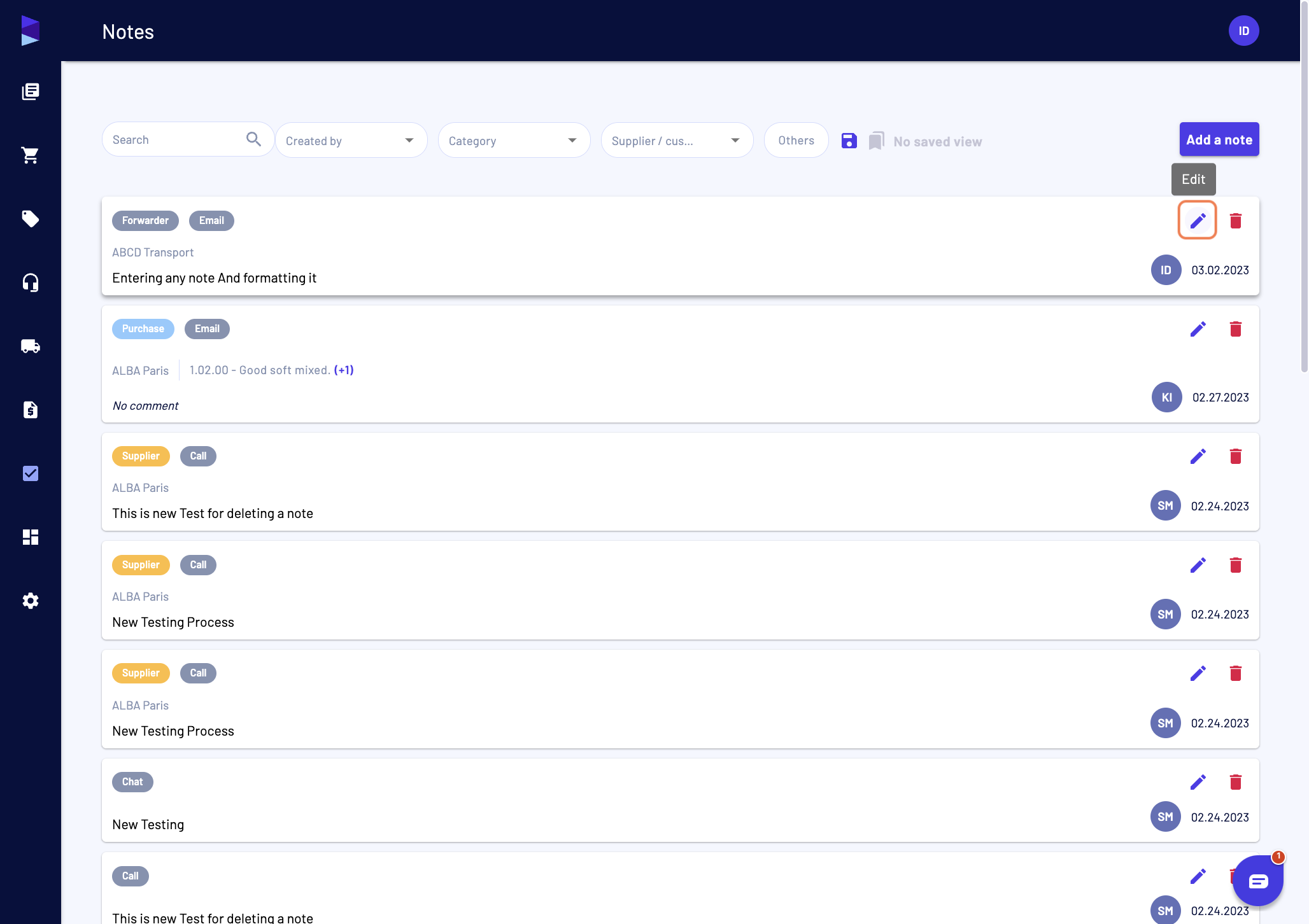1309x924 pixels.
Task: Click the KI author avatar
Action: click(x=1166, y=397)
